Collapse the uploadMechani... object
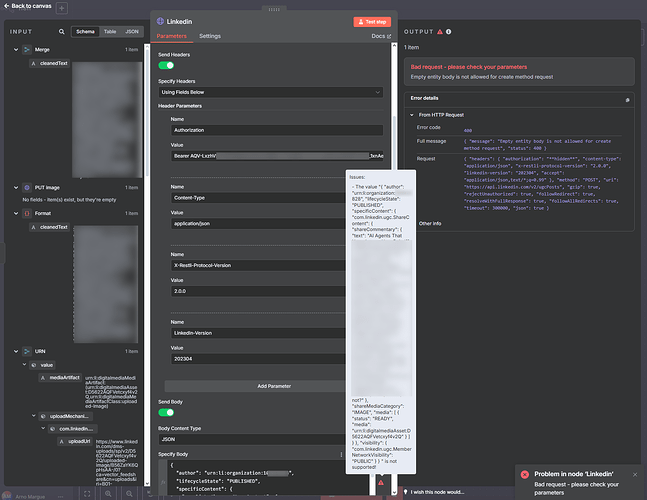The image size is (647, 500). [33, 416]
